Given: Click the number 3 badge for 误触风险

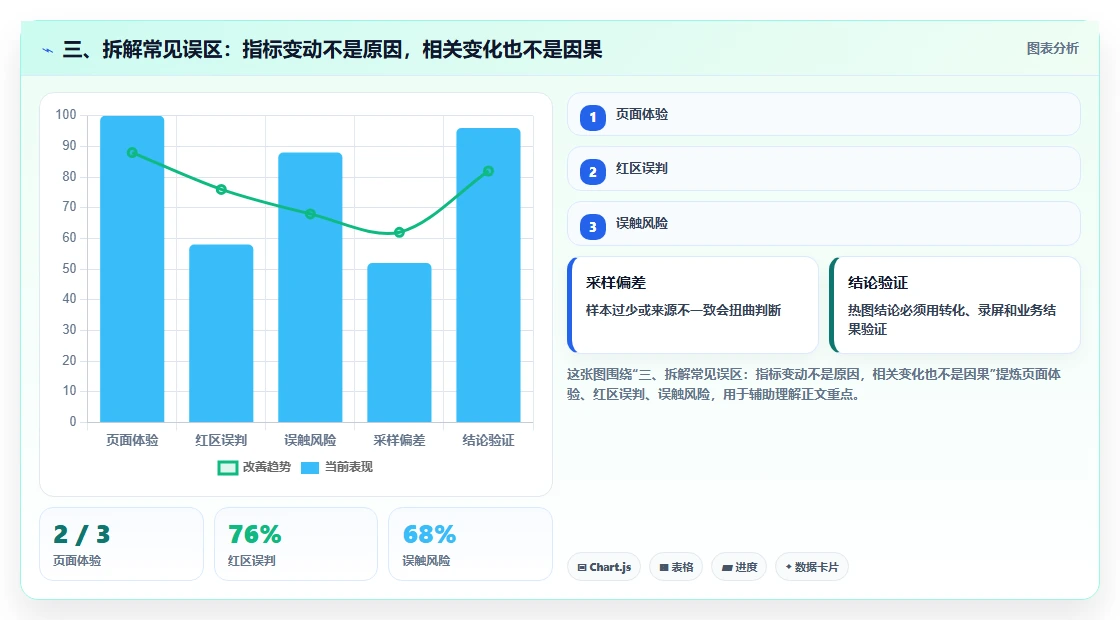Looking at the screenshot, I should [x=592, y=226].
